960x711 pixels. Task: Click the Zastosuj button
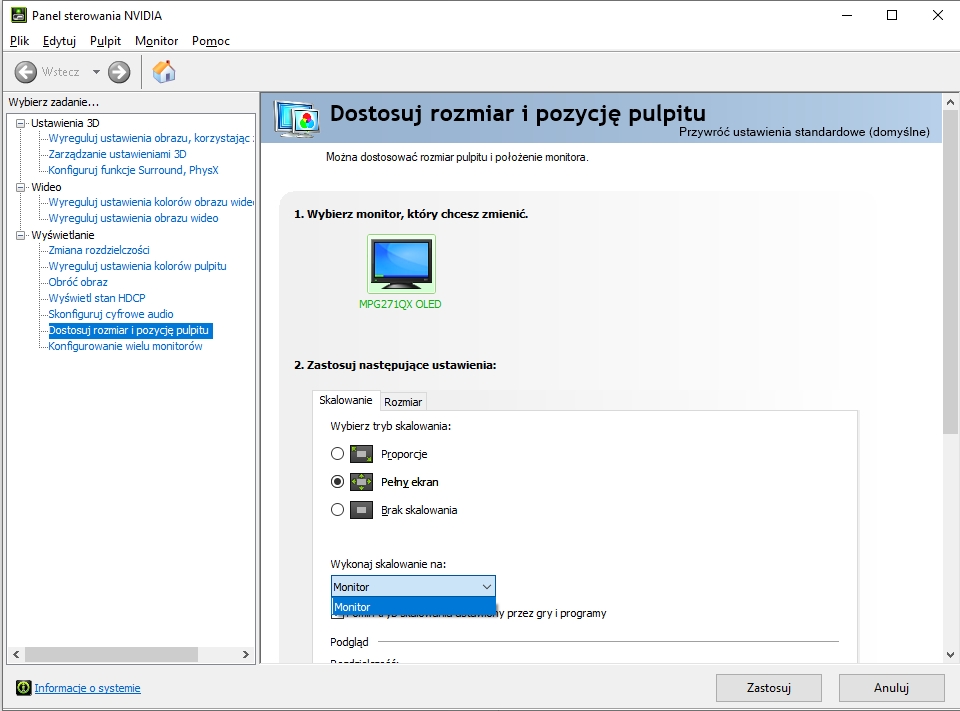[x=769, y=688]
